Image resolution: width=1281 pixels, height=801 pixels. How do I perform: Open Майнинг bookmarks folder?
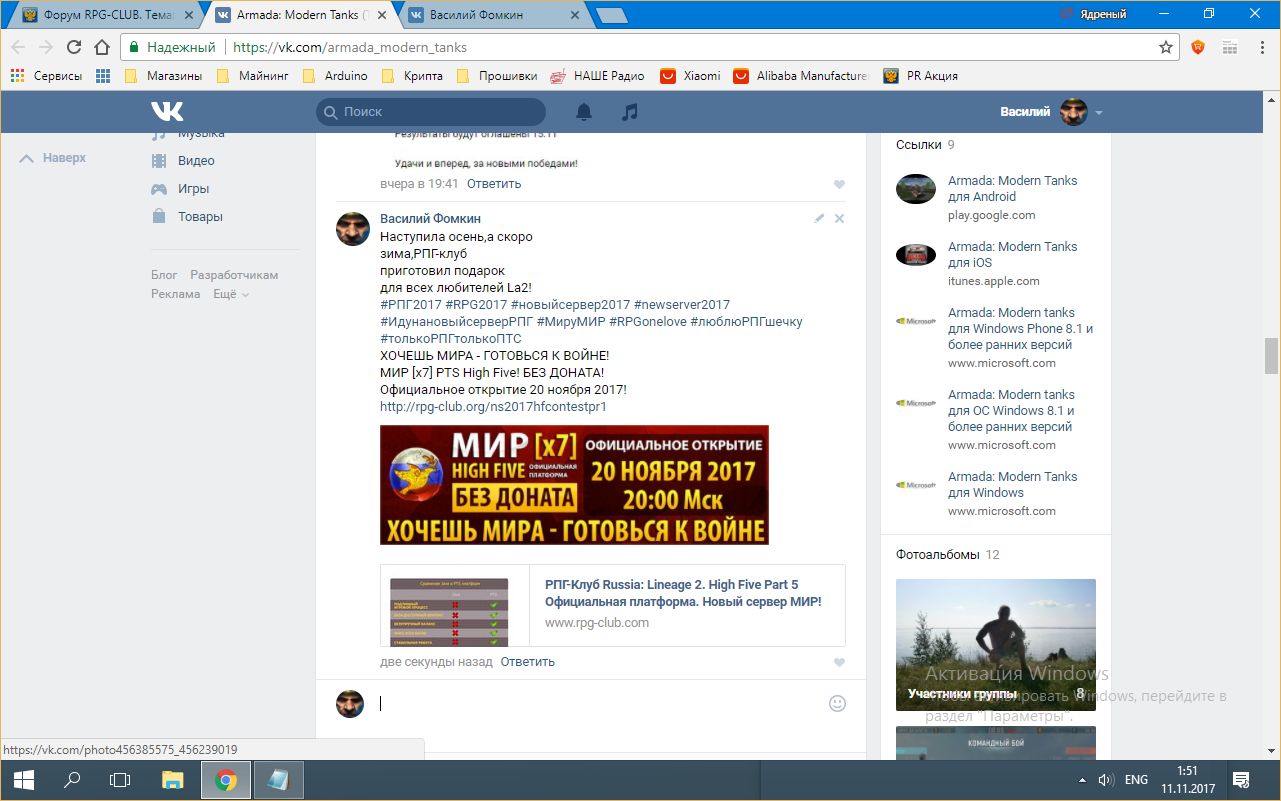pyautogui.click(x=253, y=76)
